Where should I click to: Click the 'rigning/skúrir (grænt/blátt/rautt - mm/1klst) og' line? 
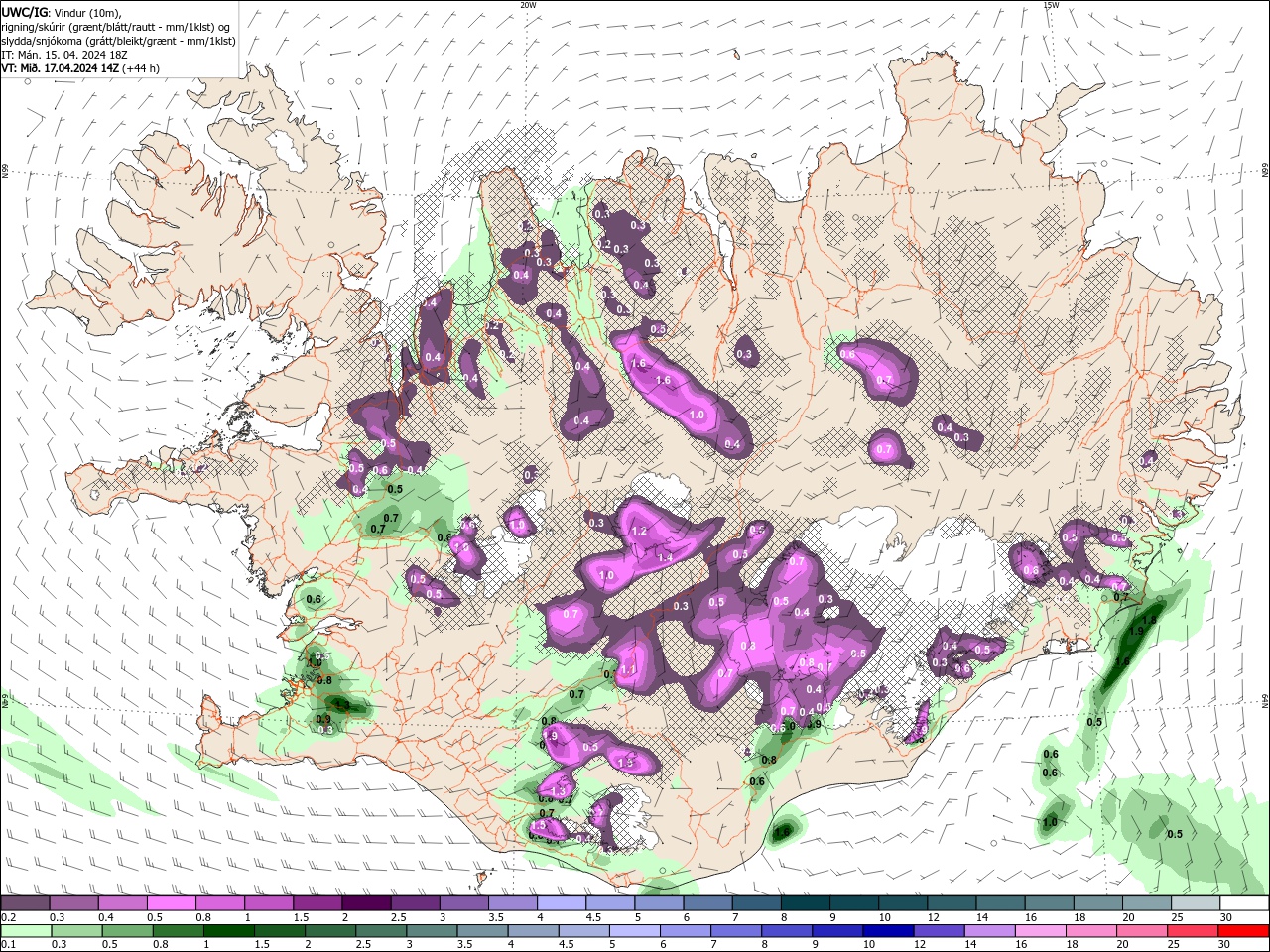(116, 26)
